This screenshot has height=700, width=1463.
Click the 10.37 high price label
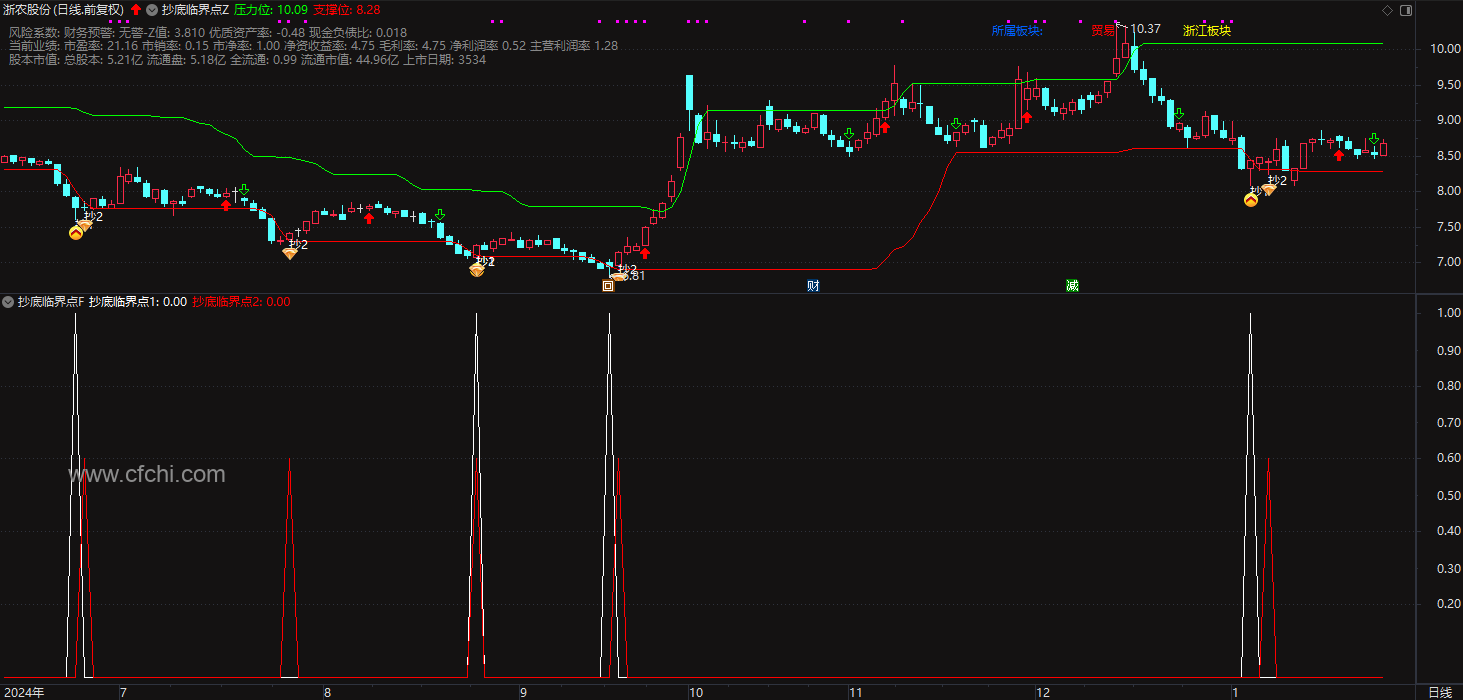[1146, 29]
